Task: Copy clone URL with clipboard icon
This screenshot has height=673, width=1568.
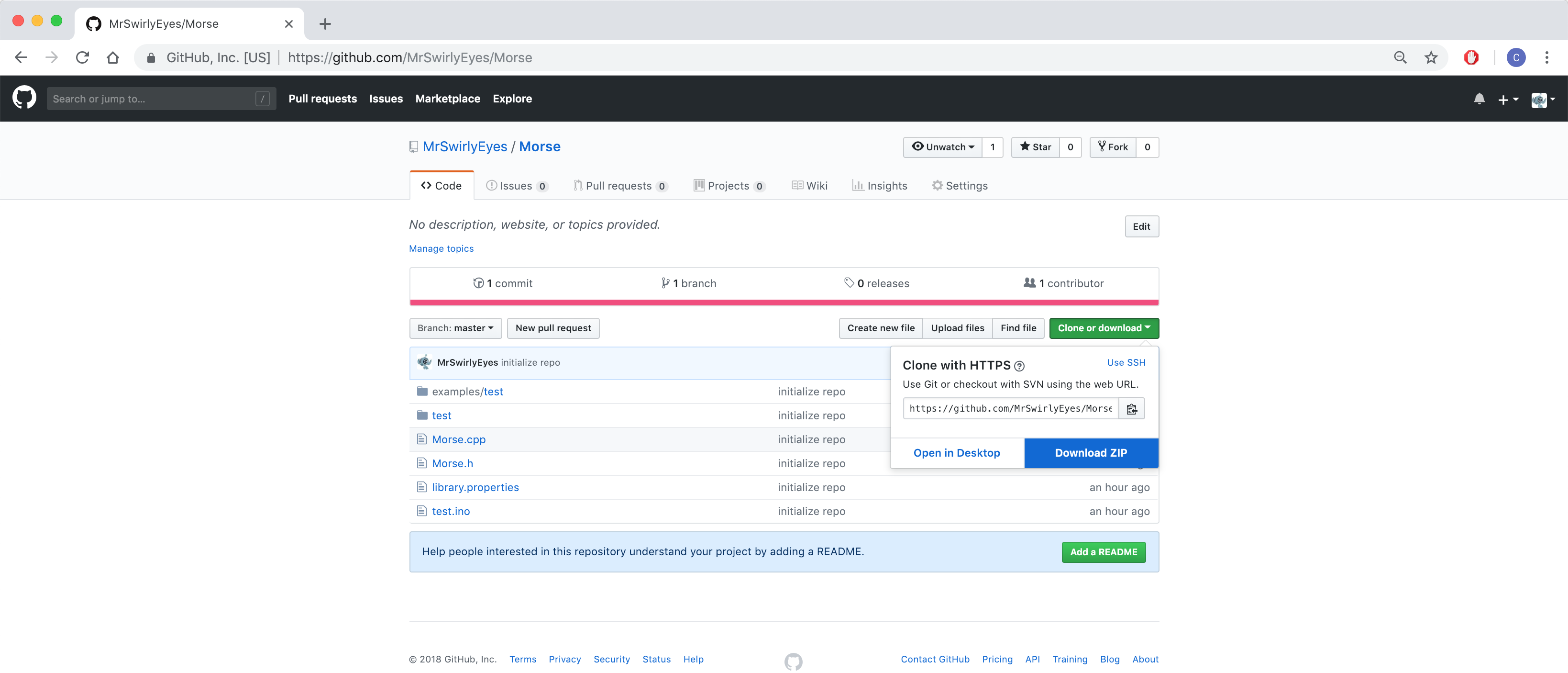Action: point(1132,409)
